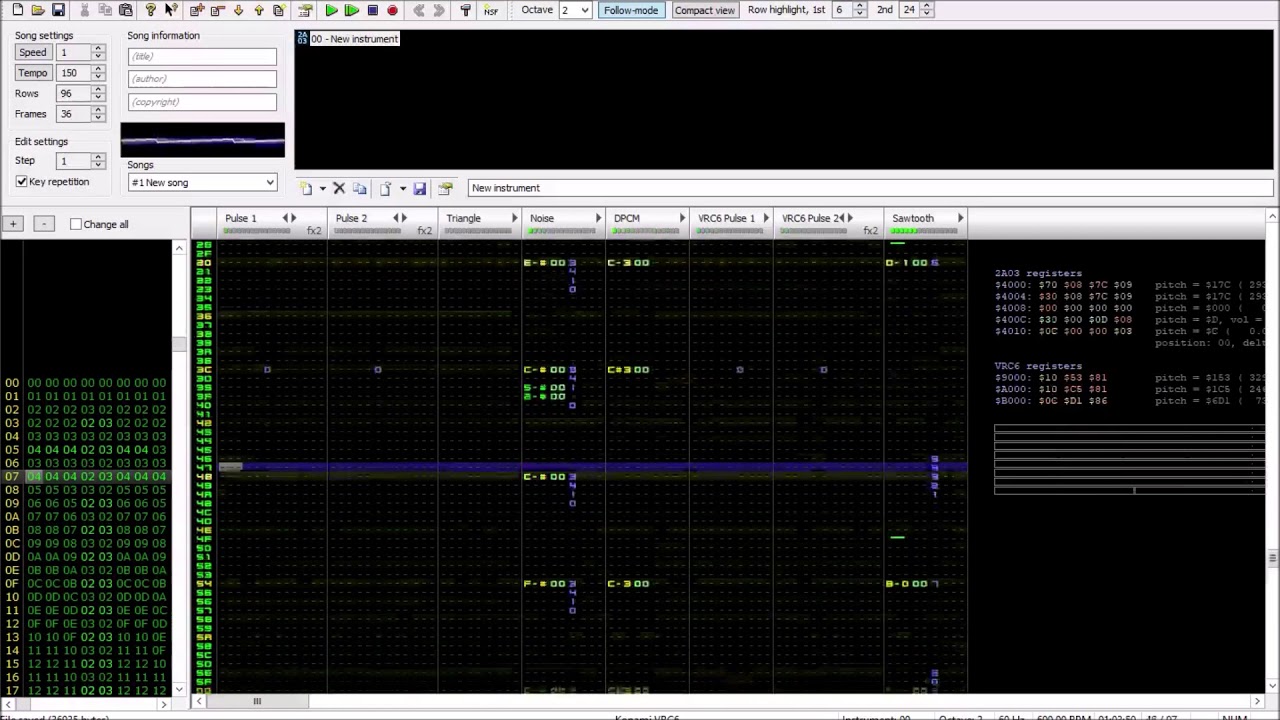This screenshot has width=1280, height=720.
Task: Click the Save floppy disk icon in the top toolbar
Action: pyautogui.click(x=58, y=10)
